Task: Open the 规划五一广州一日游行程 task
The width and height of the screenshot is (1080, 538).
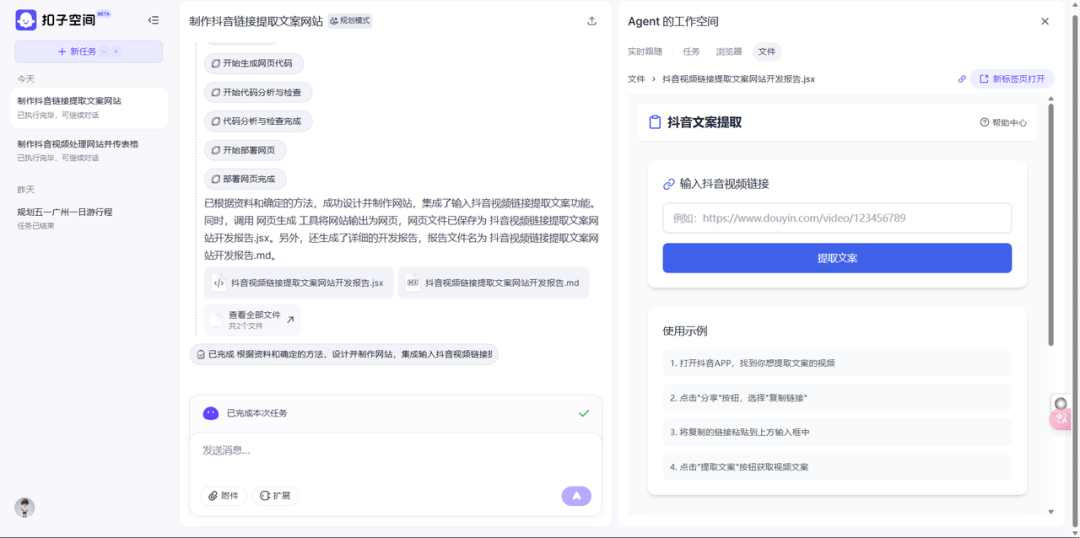Action: 89,218
